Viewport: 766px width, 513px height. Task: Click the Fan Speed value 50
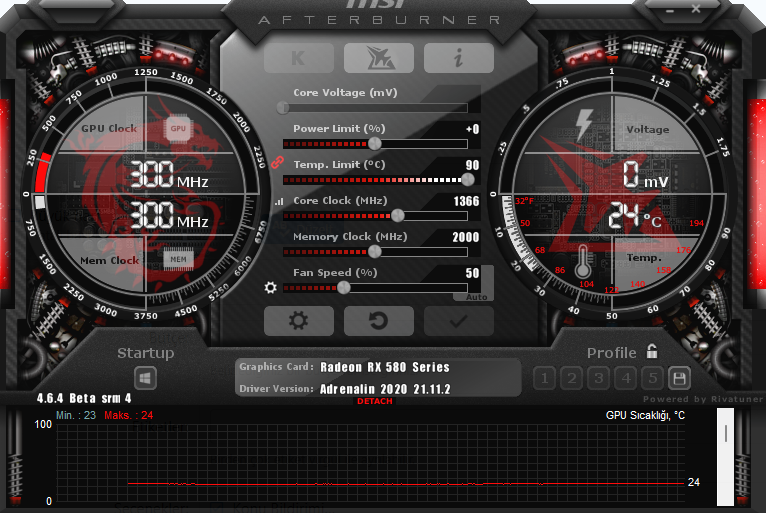coord(472,273)
